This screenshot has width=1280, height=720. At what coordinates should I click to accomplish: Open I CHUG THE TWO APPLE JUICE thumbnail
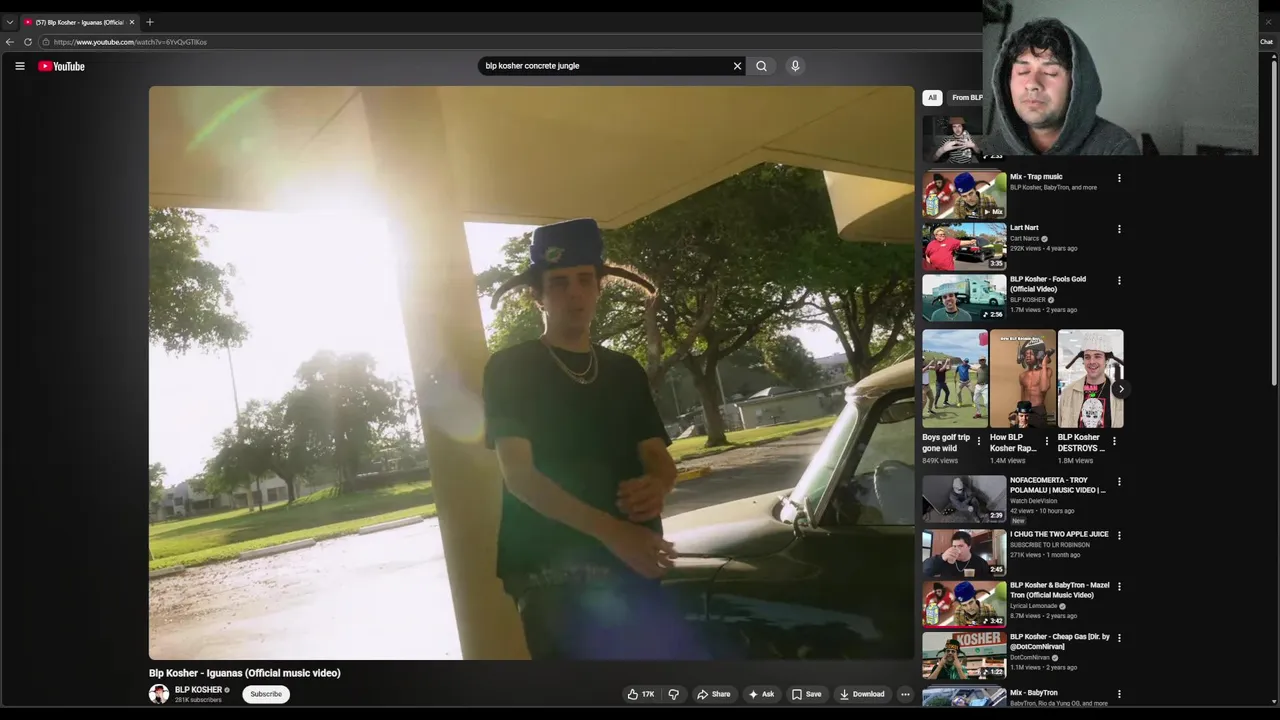[x=964, y=552]
